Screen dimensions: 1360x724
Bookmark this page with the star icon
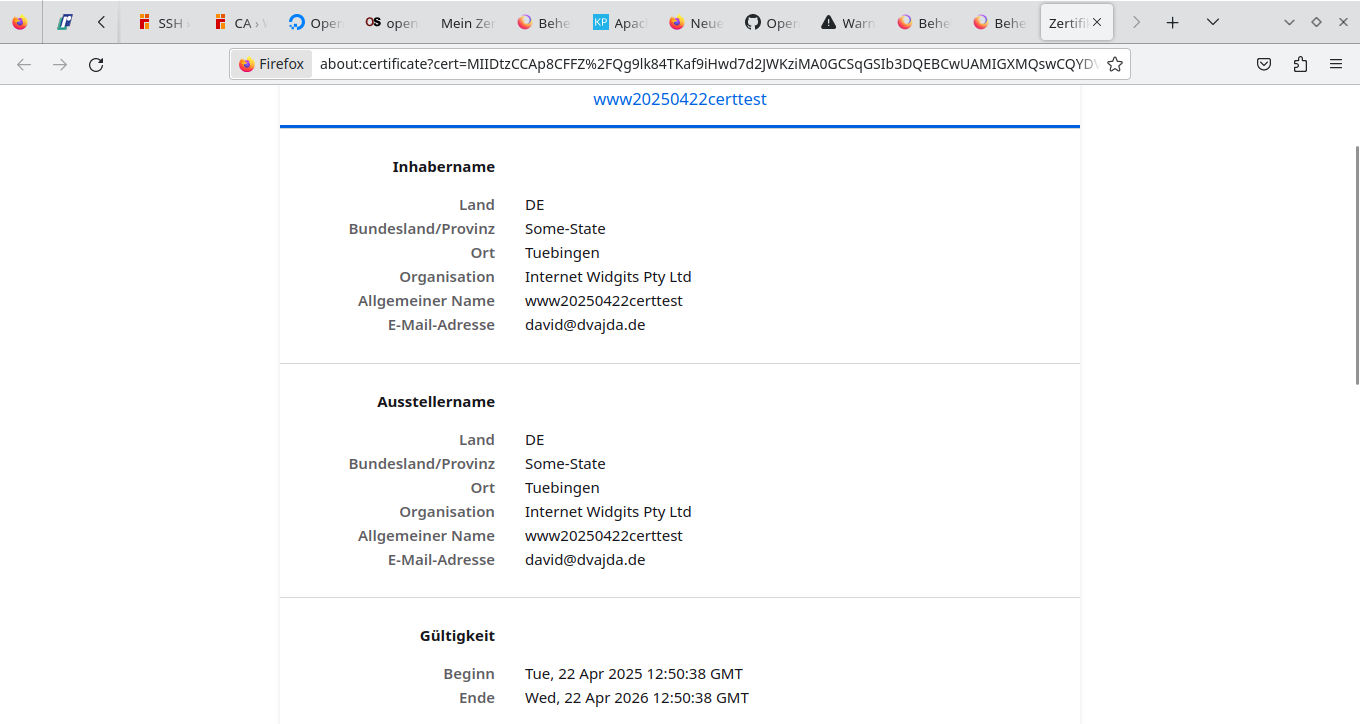tap(1114, 64)
